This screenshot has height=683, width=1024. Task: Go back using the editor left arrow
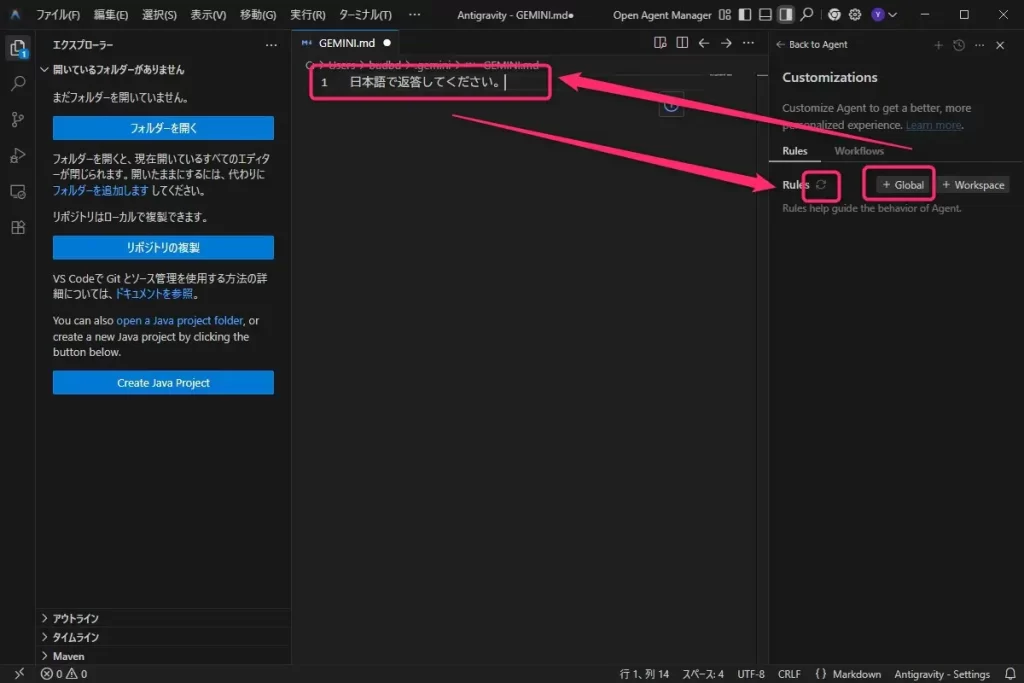[704, 43]
